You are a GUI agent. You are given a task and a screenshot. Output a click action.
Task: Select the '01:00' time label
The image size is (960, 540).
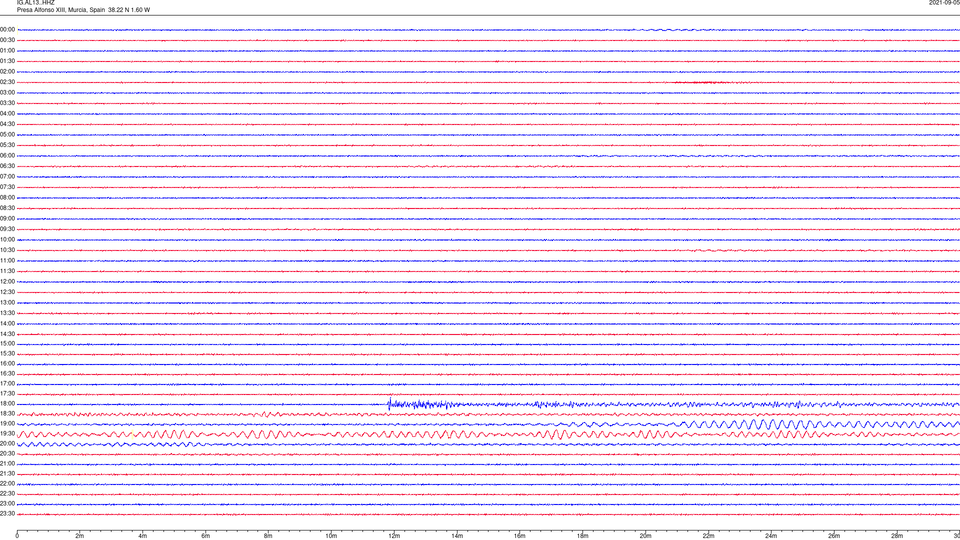[x=7, y=51]
